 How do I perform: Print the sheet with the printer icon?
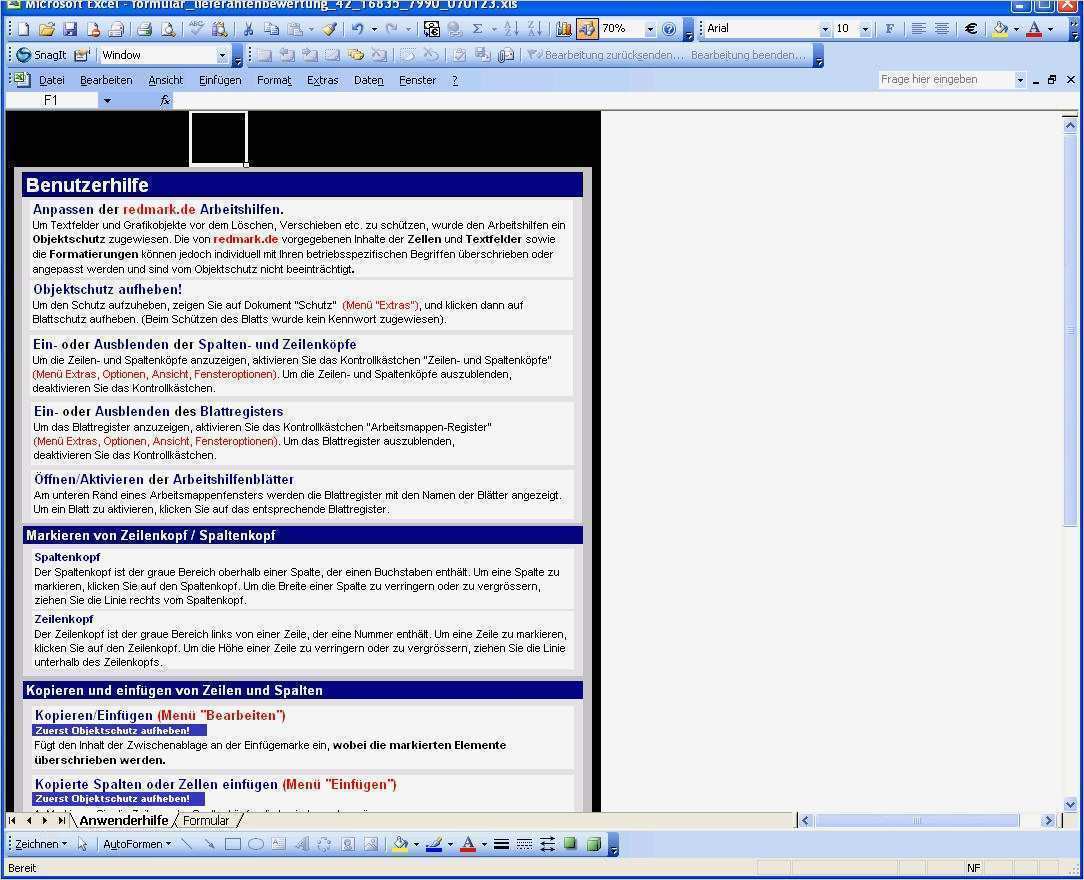pyautogui.click(x=144, y=29)
